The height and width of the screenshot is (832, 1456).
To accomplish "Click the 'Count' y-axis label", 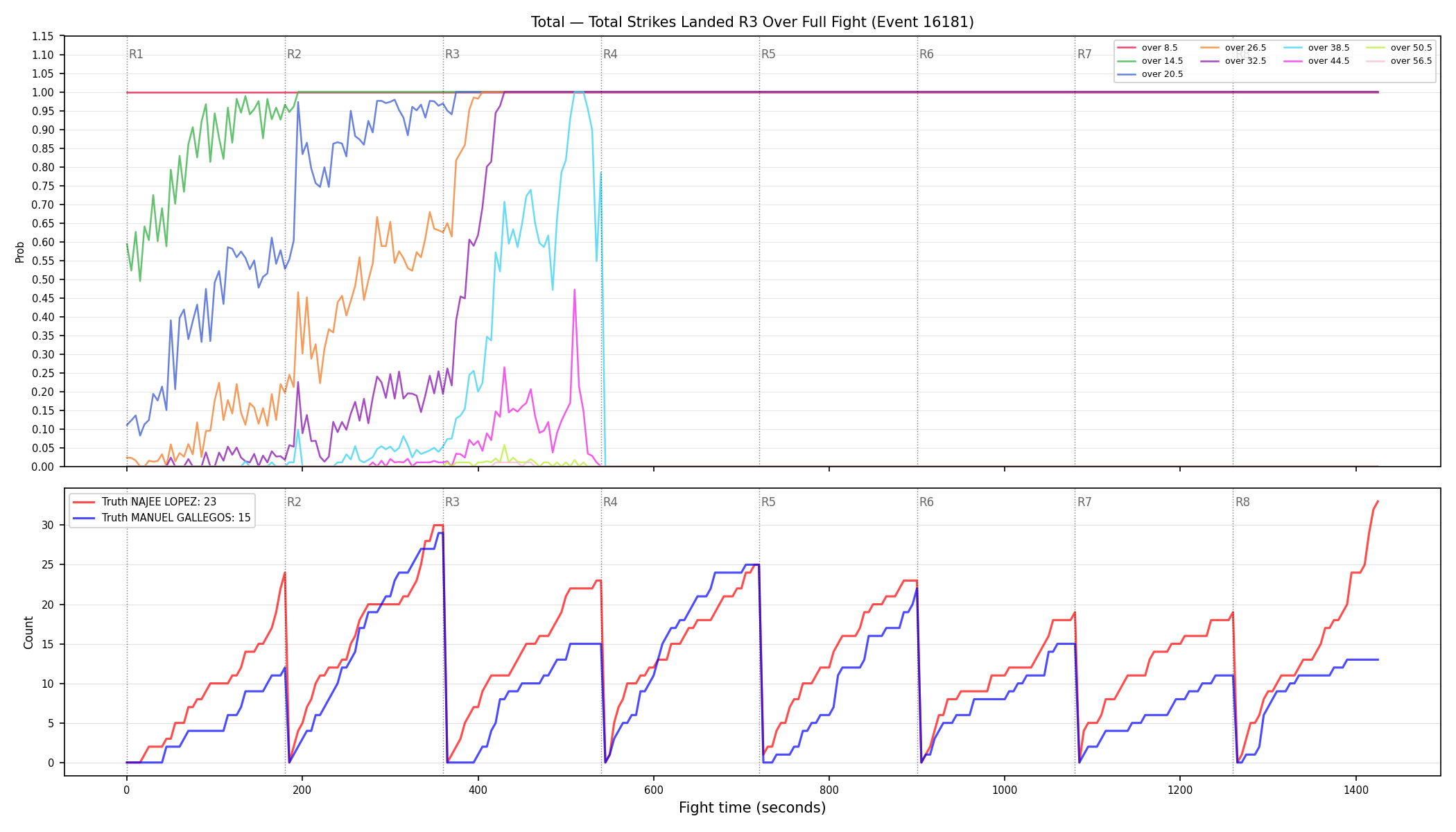I will [28, 632].
